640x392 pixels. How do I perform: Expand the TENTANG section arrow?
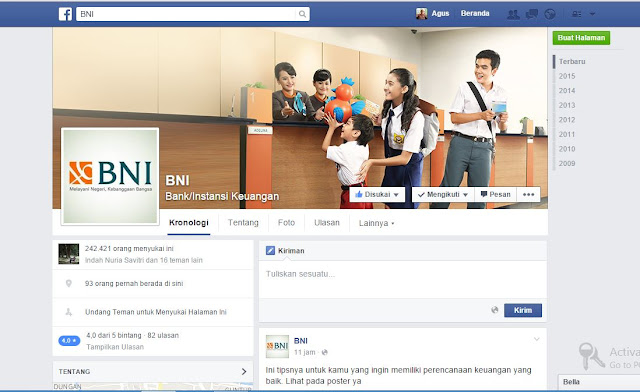tap(244, 371)
